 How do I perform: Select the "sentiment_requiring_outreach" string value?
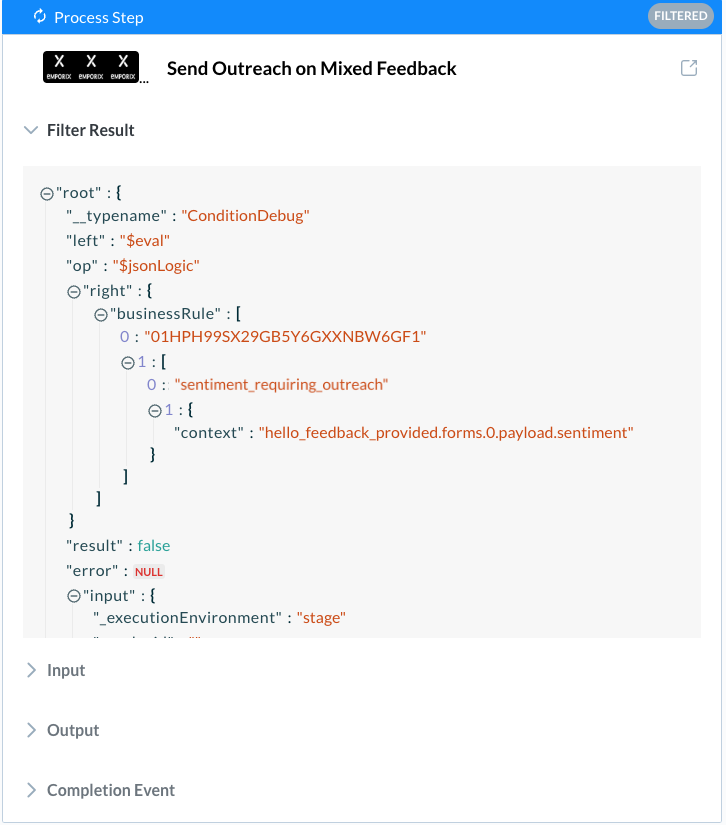pos(281,385)
